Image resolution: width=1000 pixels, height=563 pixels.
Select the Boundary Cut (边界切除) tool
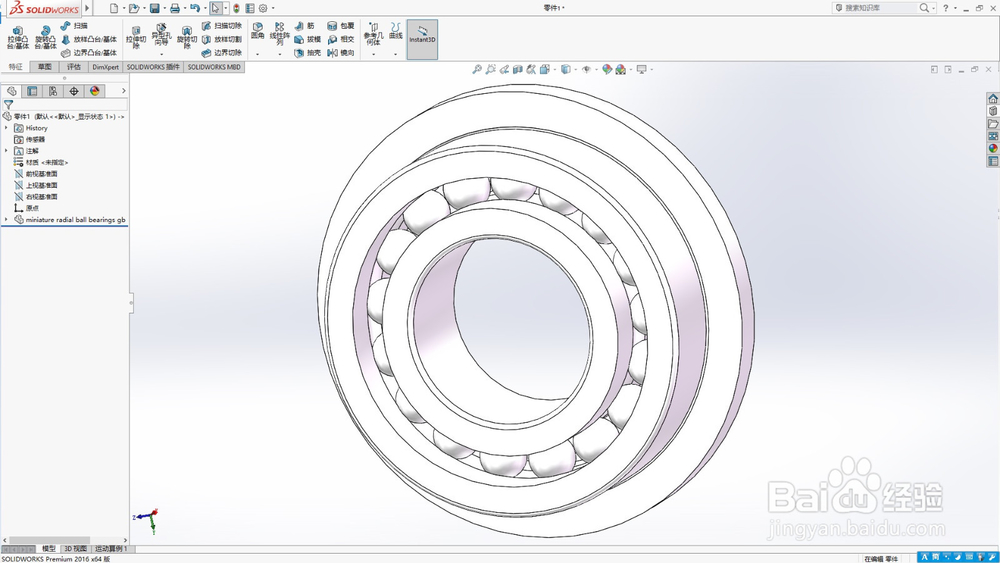(x=221, y=53)
